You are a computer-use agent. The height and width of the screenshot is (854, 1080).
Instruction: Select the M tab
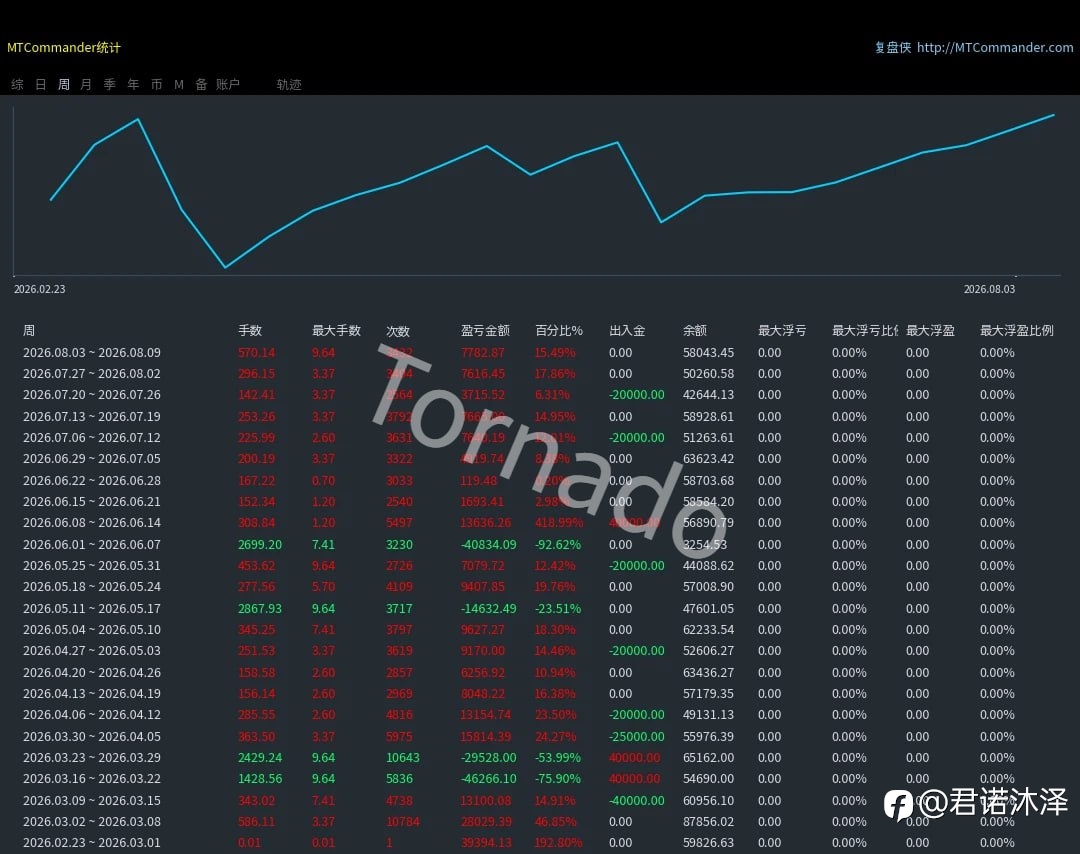[179, 84]
